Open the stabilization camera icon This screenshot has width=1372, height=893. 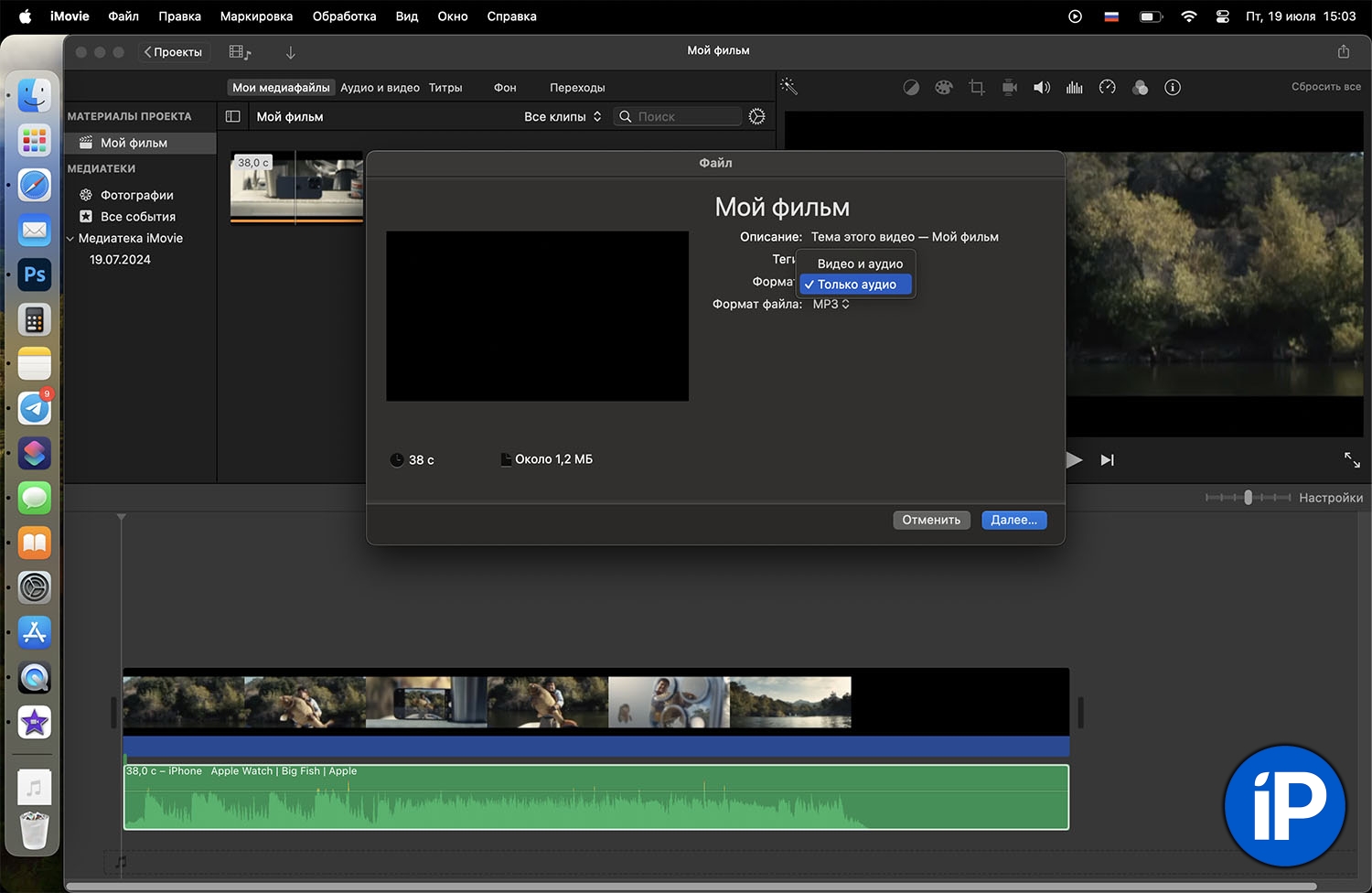pos(1010,88)
